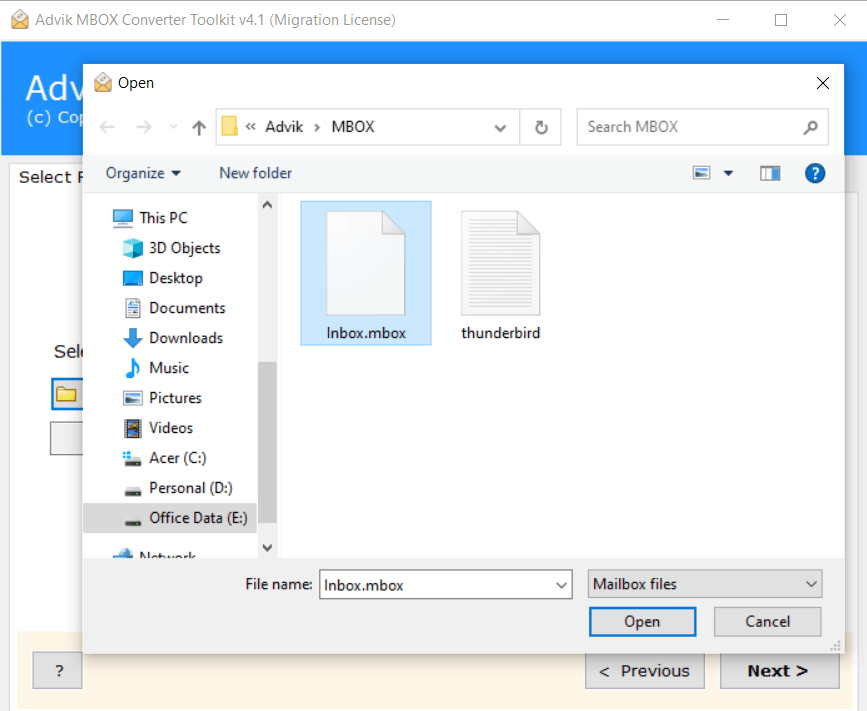This screenshot has height=711, width=867.
Task: Click the Help question mark icon
Action: (x=815, y=173)
